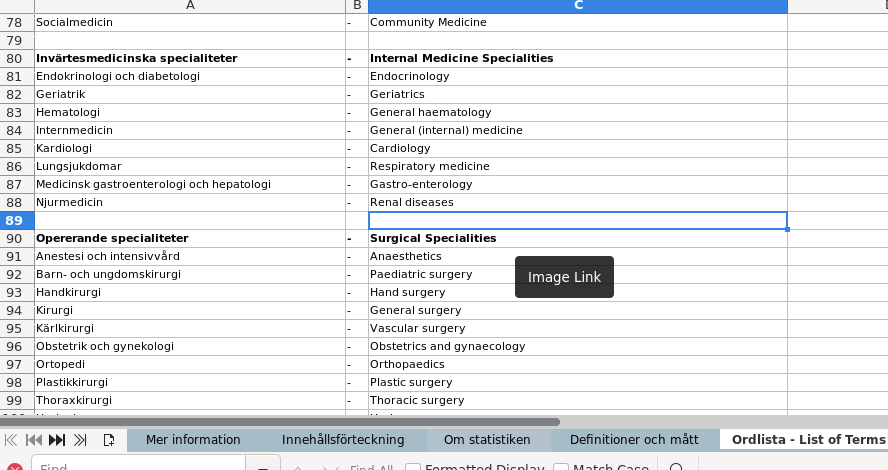Screen dimensions: 888x470
Task: Open the Innehållsförteckning sheet tab
Action: point(343,440)
